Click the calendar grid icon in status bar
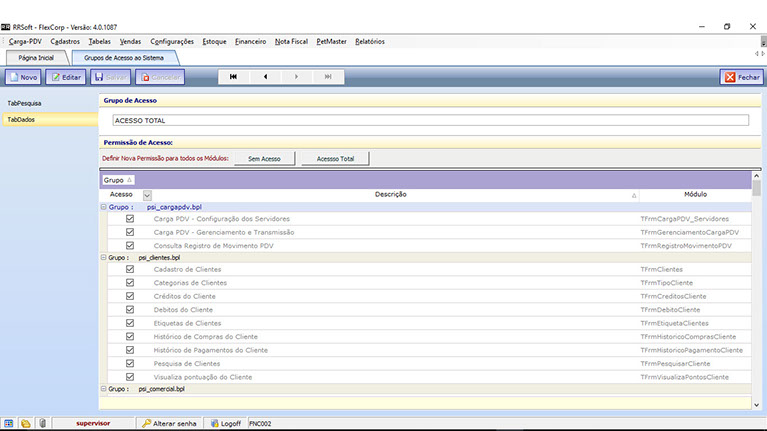This screenshot has height=431, width=767. coord(9,423)
